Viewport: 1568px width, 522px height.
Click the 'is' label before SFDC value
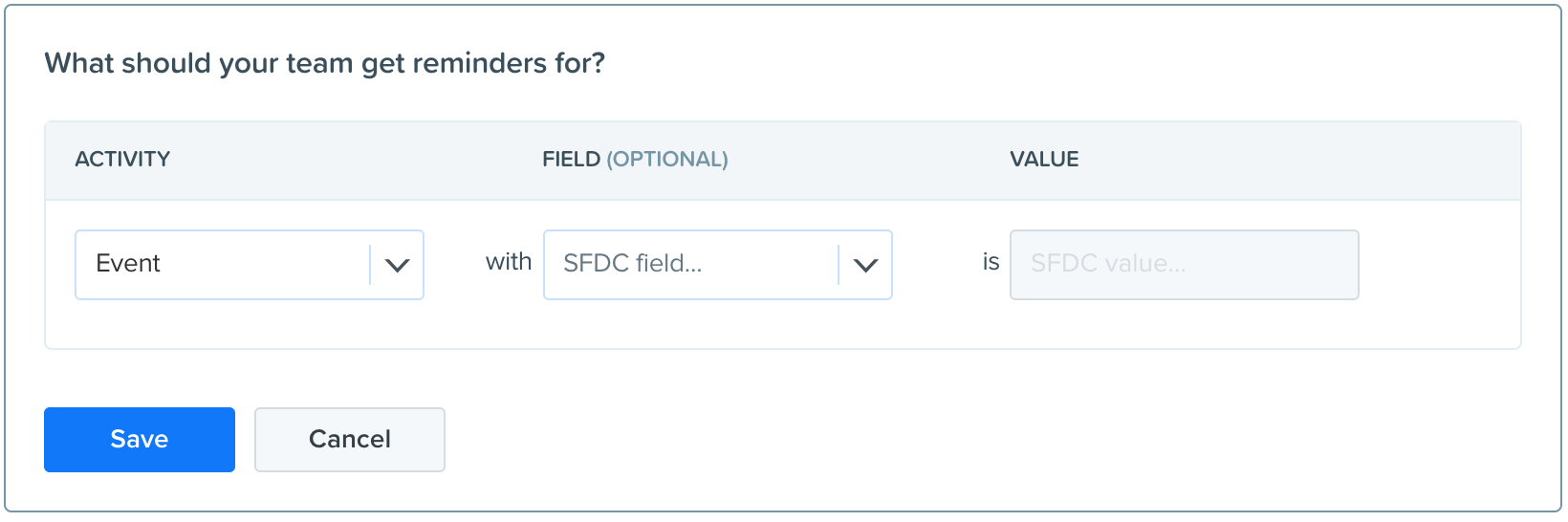pyautogui.click(x=991, y=262)
